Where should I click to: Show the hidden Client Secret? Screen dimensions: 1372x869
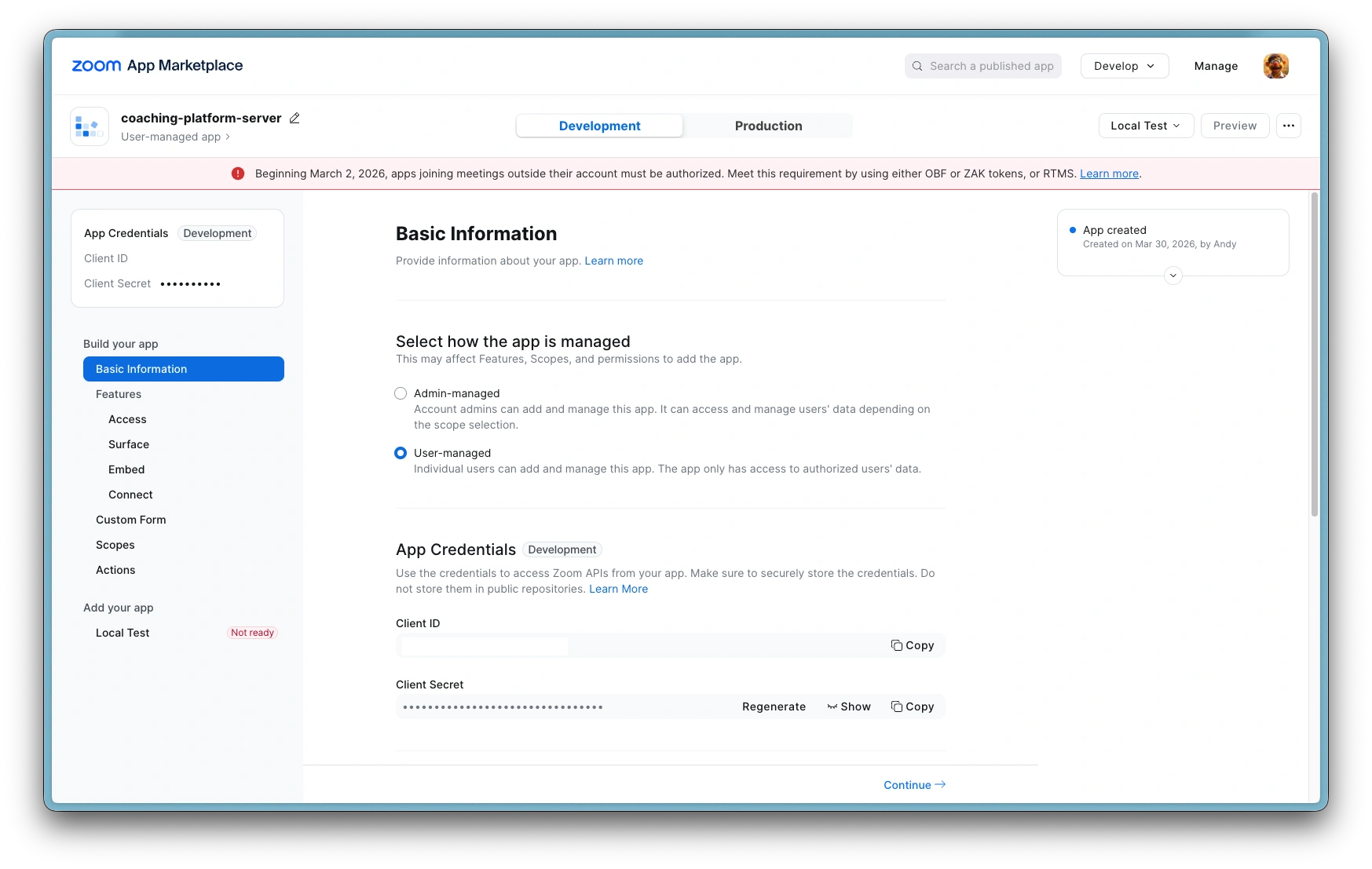click(x=849, y=707)
